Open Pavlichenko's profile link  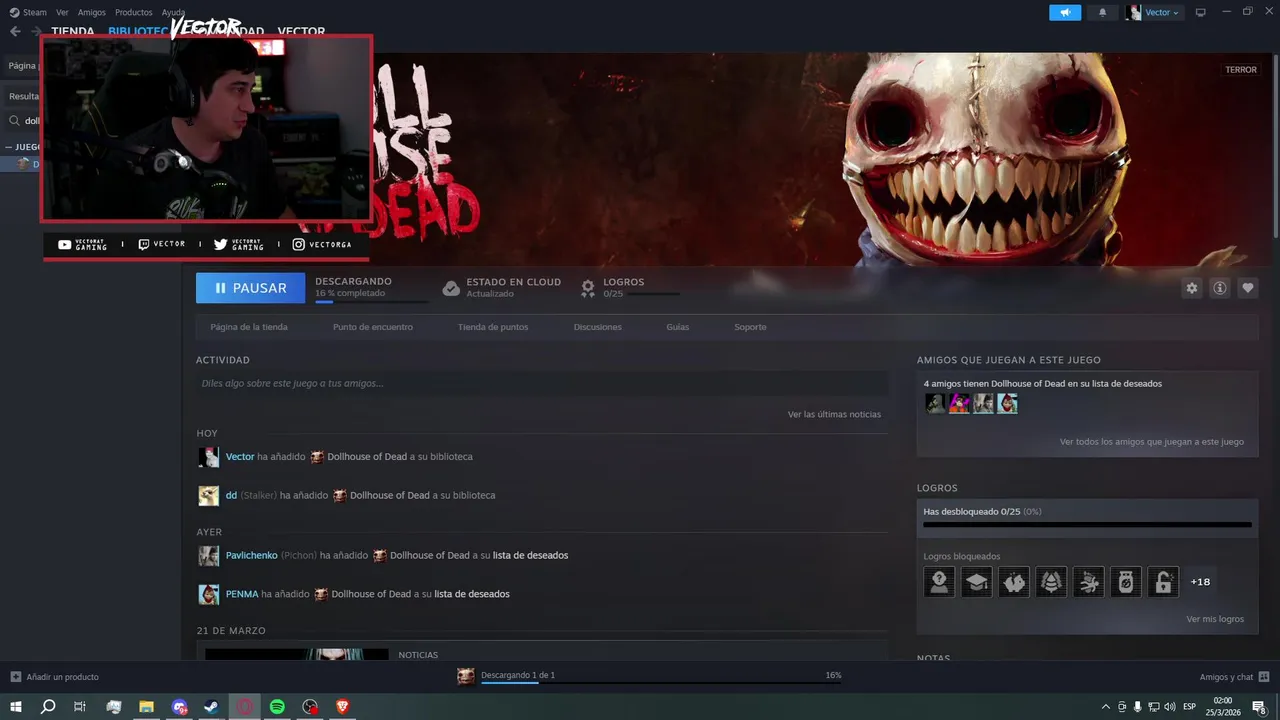pyautogui.click(x=251, y=555)
